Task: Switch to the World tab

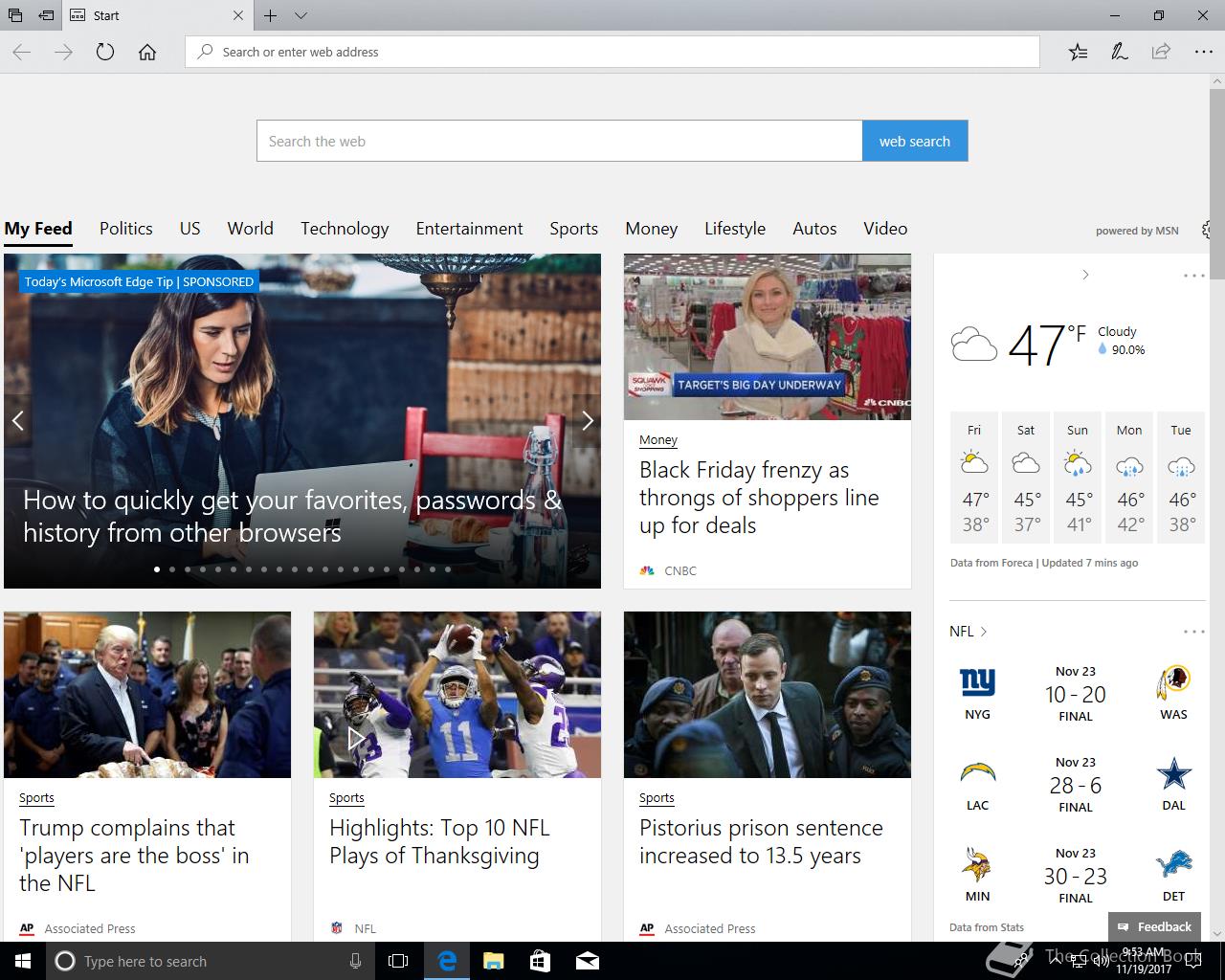Action: click(251, 229)
